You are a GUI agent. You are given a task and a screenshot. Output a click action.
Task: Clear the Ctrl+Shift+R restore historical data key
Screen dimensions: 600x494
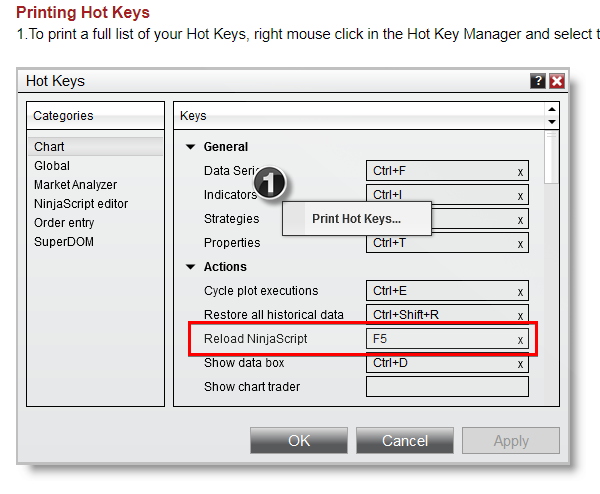(520, 315)
